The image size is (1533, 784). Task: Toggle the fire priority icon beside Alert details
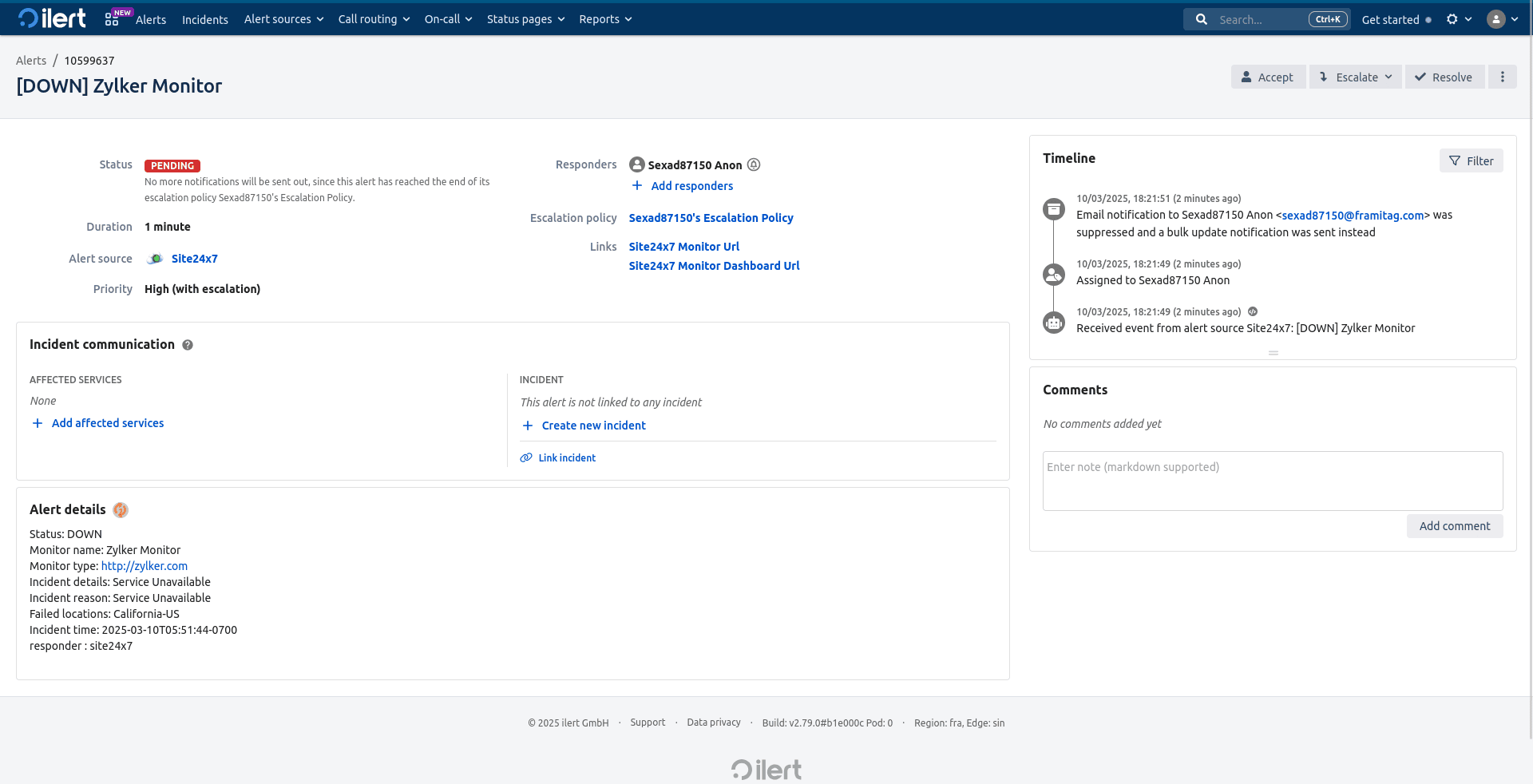[121, 509]
